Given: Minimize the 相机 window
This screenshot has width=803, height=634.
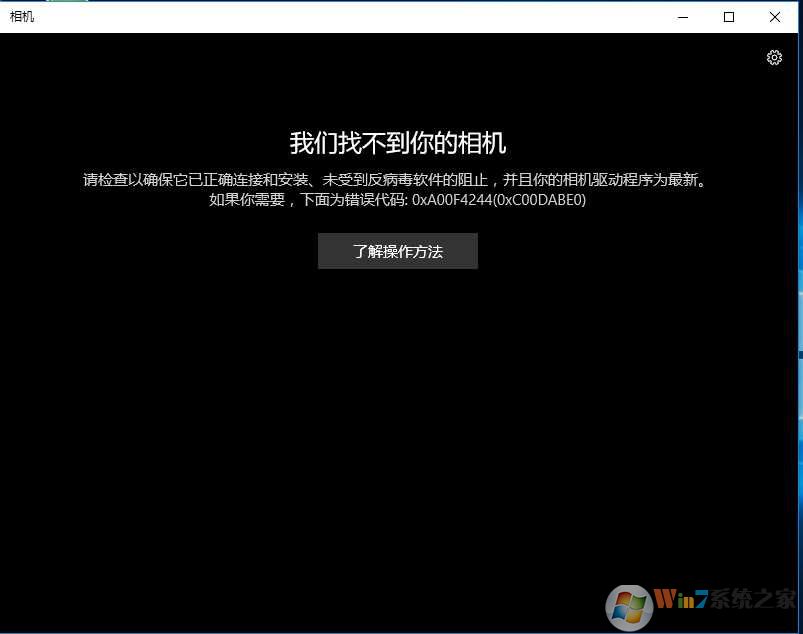Looking at the screenshot, I should coord(683,17).
